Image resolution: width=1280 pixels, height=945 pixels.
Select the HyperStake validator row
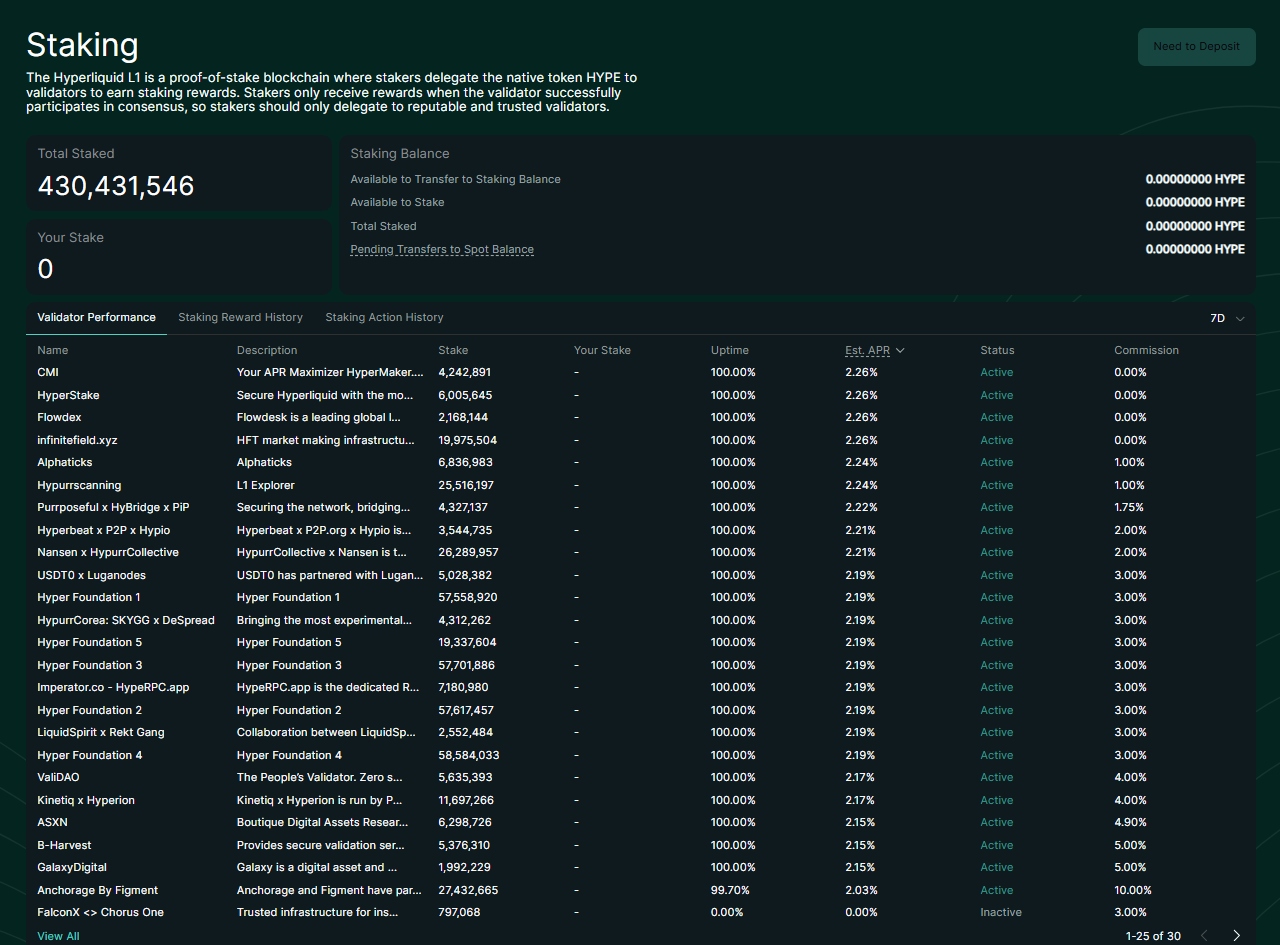coord(68,394)
